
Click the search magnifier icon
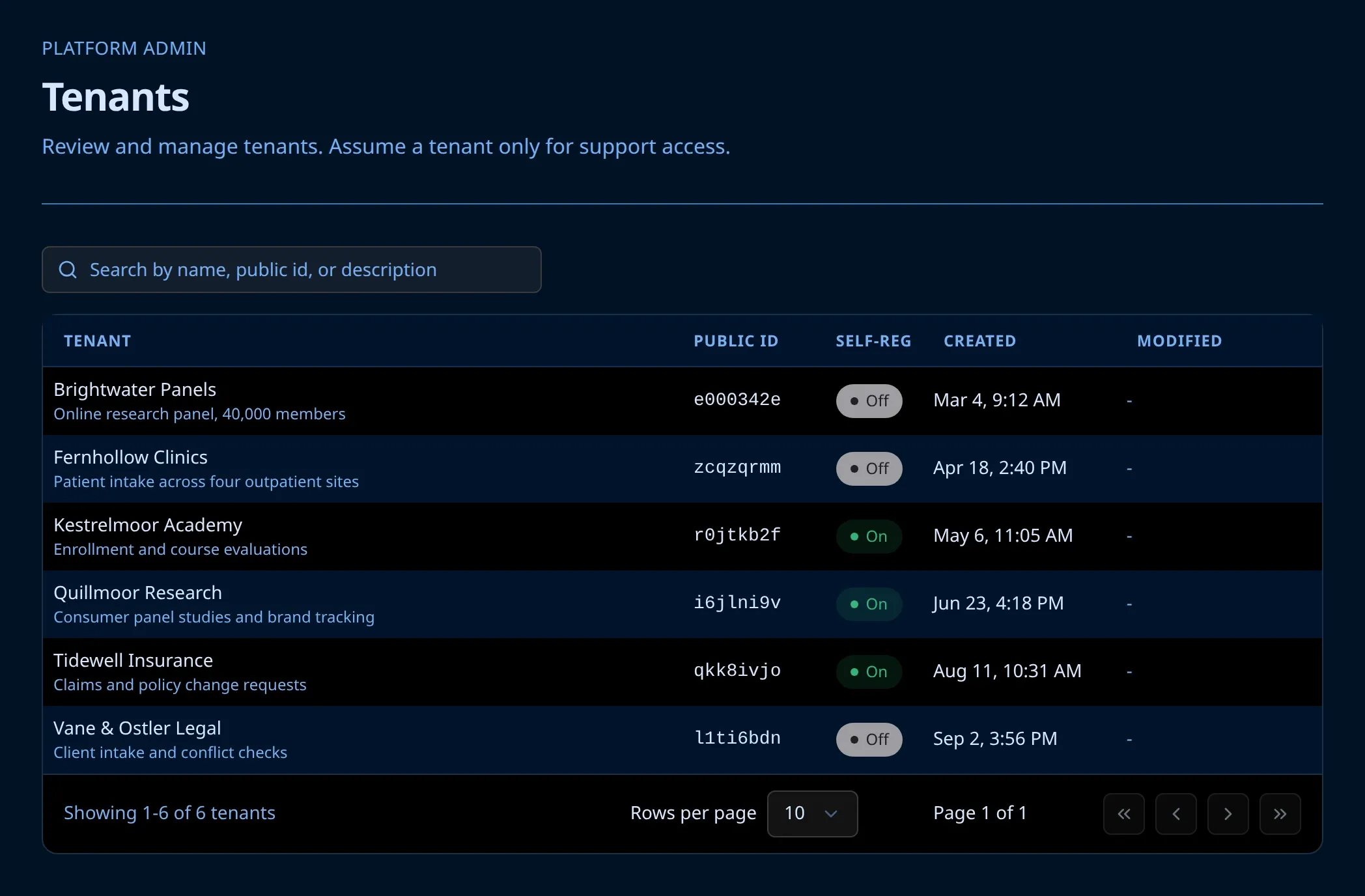point(68,270)
